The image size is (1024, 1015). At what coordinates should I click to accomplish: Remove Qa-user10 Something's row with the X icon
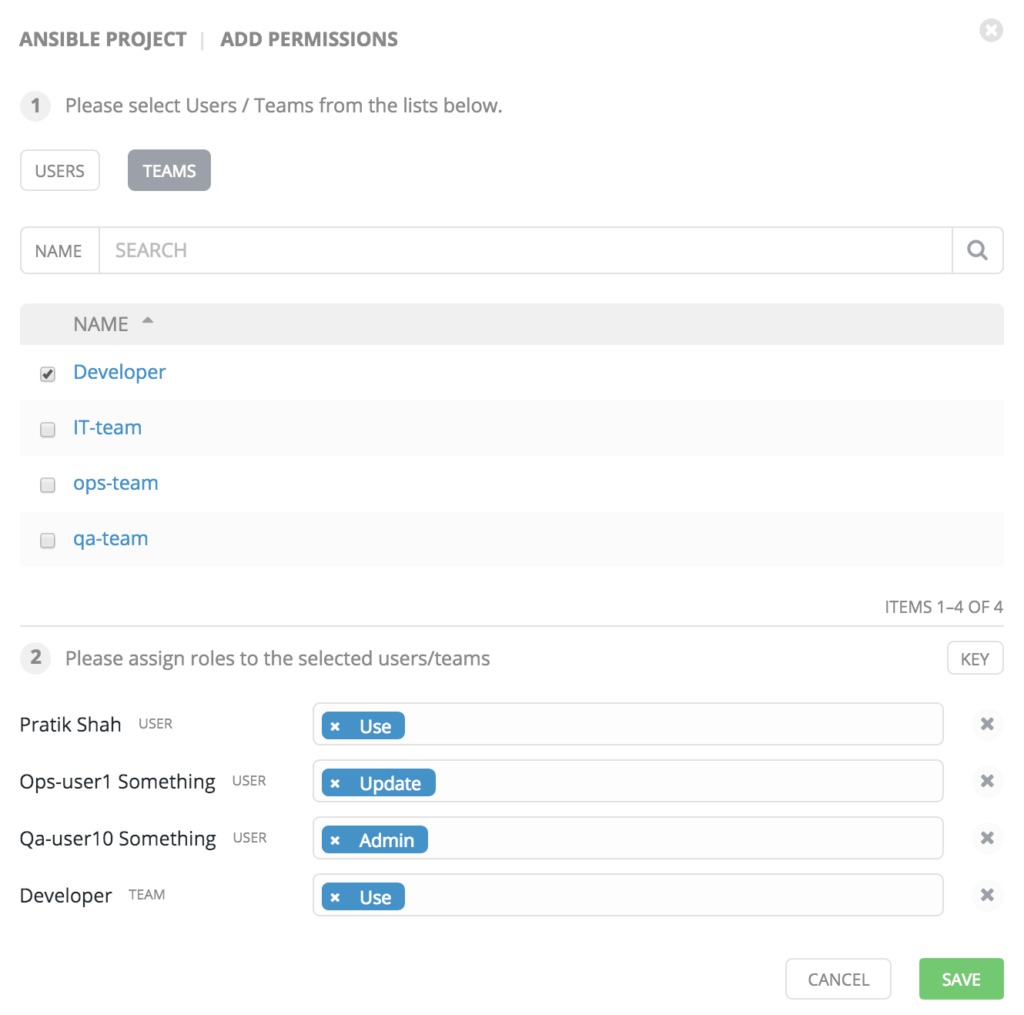click(987, 838)
